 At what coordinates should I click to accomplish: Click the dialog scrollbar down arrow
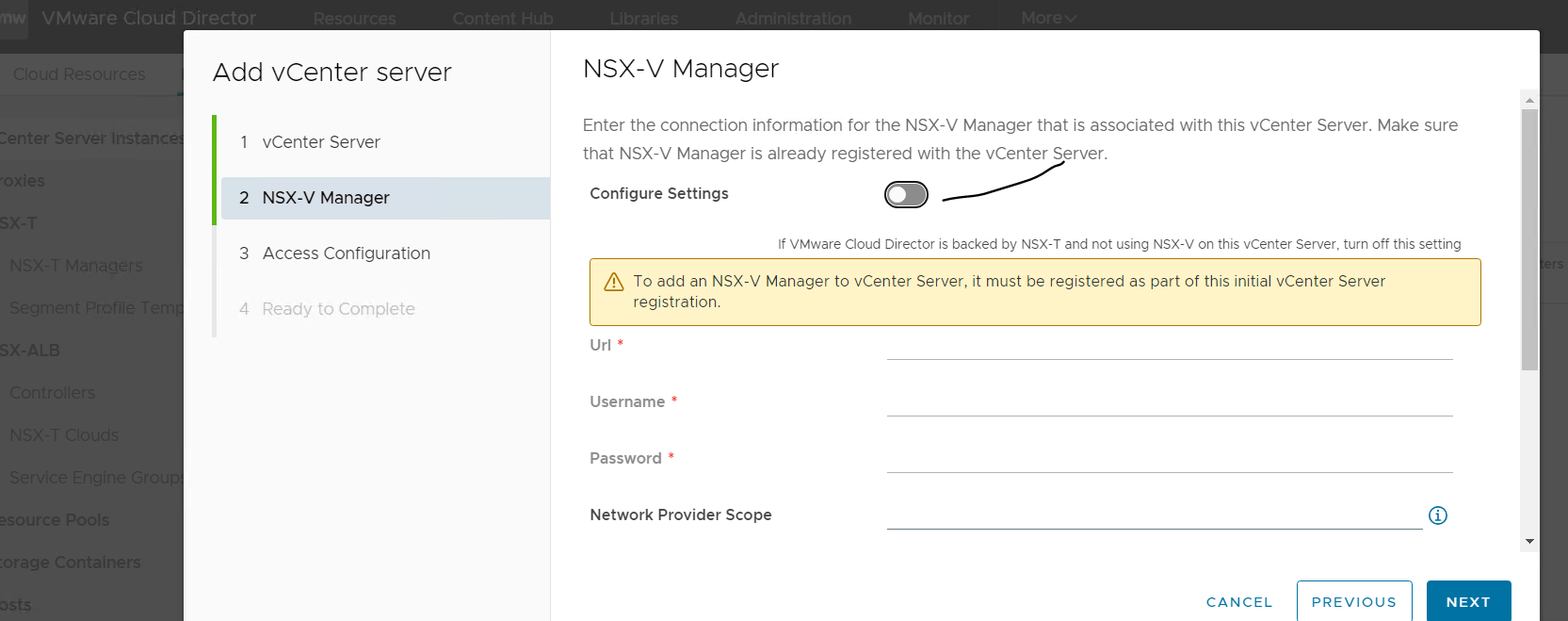pos(1529,541)
